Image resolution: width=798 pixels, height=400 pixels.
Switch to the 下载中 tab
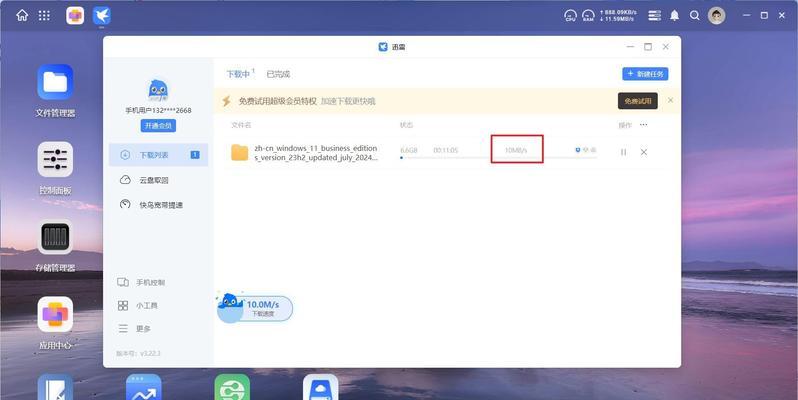240,74
